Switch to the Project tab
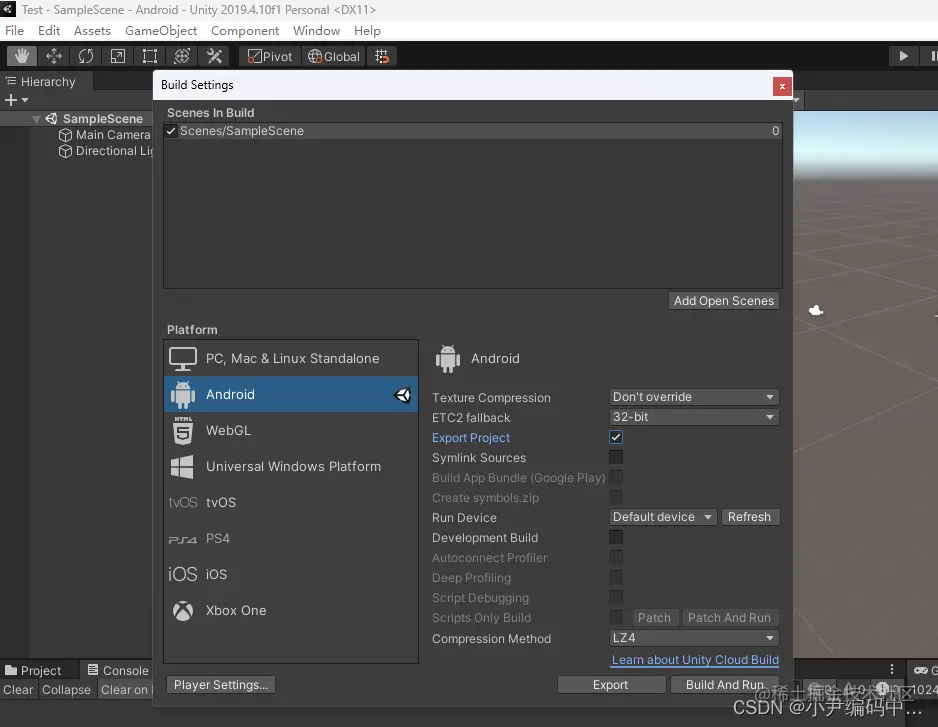Screen dimensions: 938x727 pos(33,670)
